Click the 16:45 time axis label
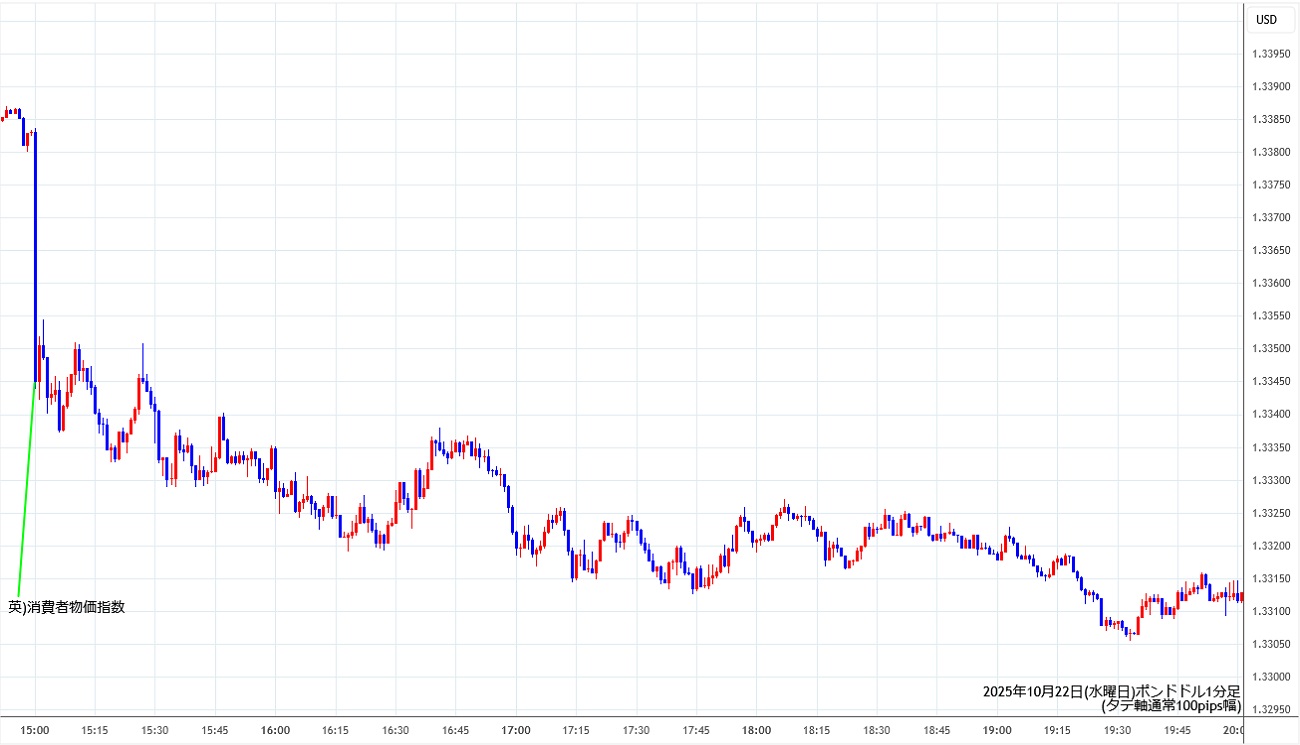Screen dimensions: 1300x745 click(x=456, y=730)
